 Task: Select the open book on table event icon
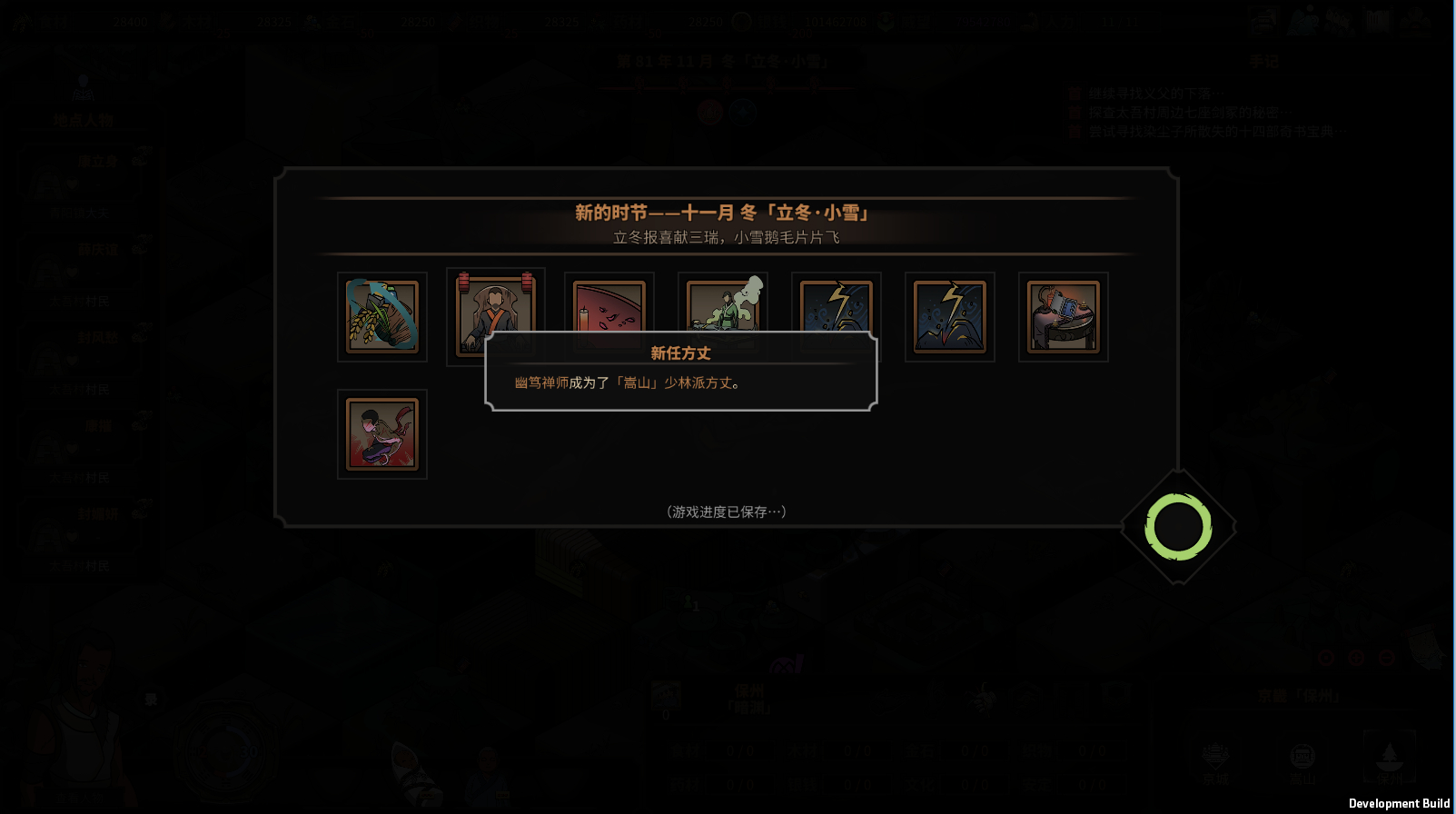pyautogui.click(x=1064, y=317)
